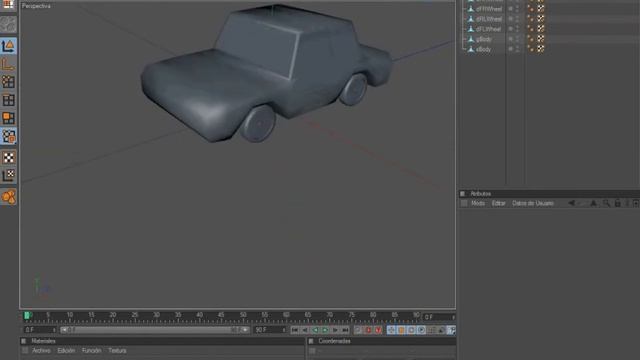Toggle Parameter keyframe recording
This screenshot has height=360, width=640.
(x=421, y=330)
